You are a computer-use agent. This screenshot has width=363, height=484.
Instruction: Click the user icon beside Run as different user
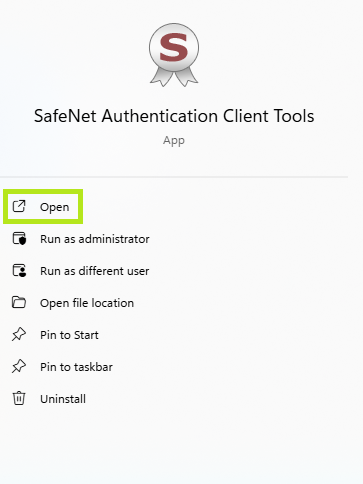click(x=19, y=271)
